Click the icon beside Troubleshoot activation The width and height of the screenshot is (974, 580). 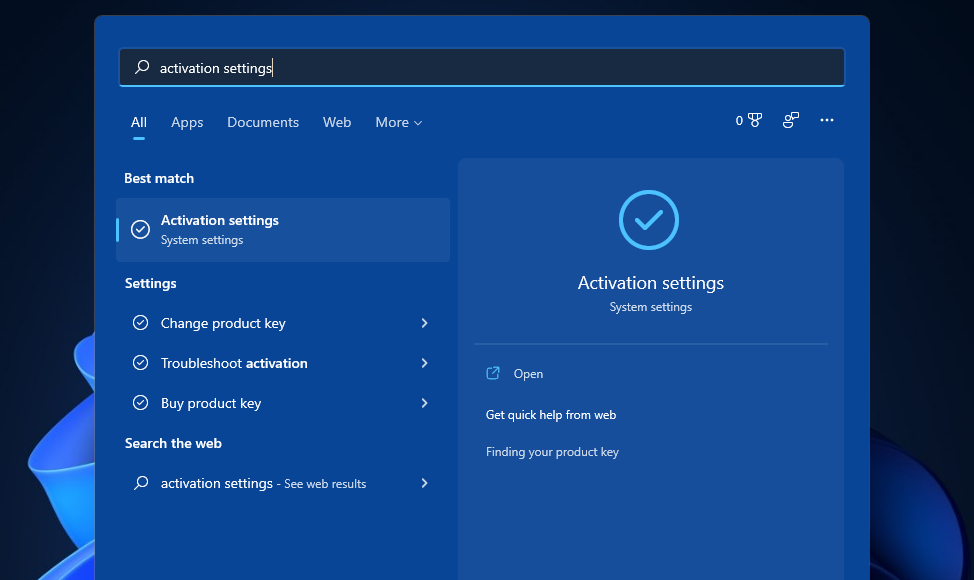pyautogui.click(x=140, y=363)
